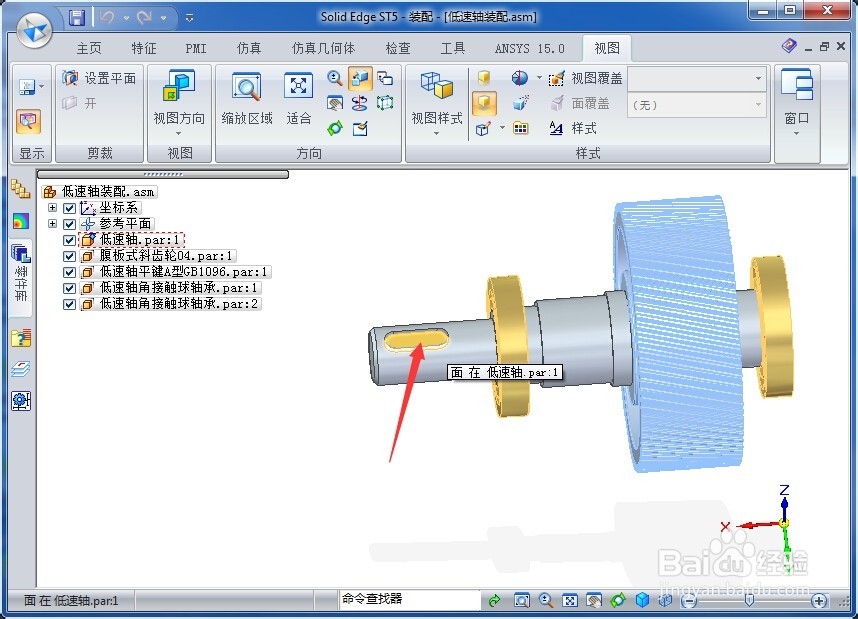Click the green rotate icon in ribbon

[334, 129]
